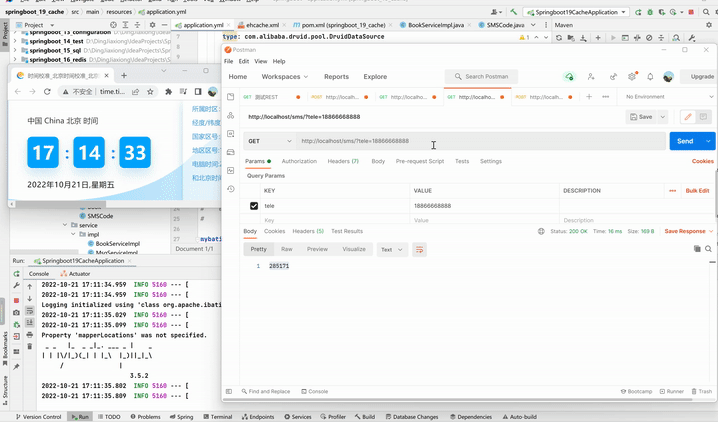Image resolution: width=718 pixels, height=422 pixels.
Task: Expand the Text format dropdown
Action: (391, 249)
